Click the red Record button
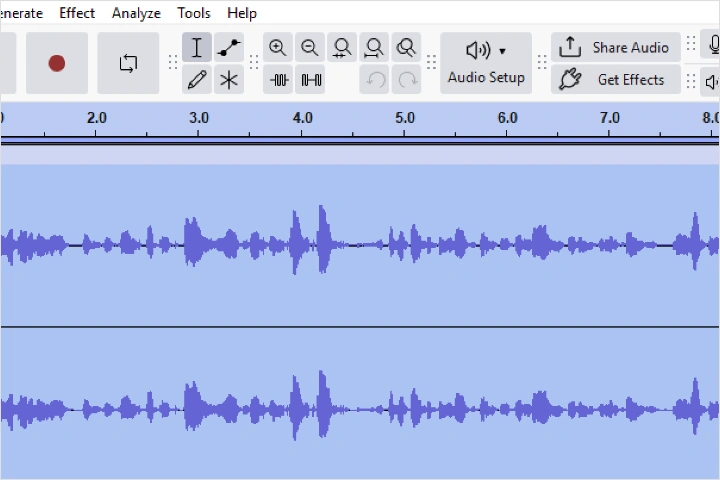720x480 pixels. pos(57,63)
